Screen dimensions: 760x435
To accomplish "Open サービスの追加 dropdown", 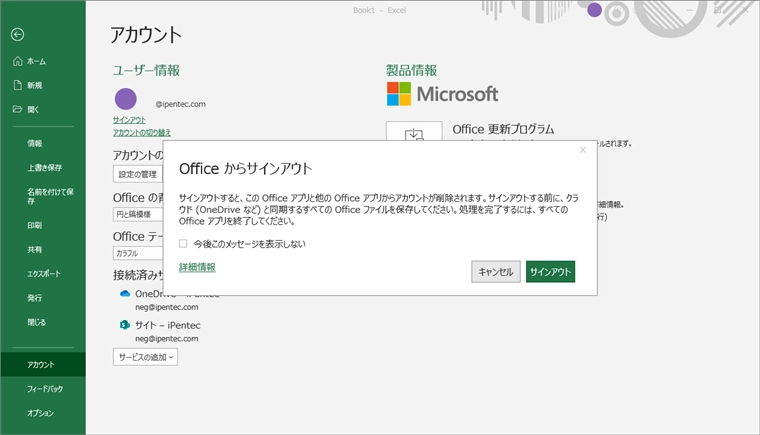I will (x=145, y=357).
